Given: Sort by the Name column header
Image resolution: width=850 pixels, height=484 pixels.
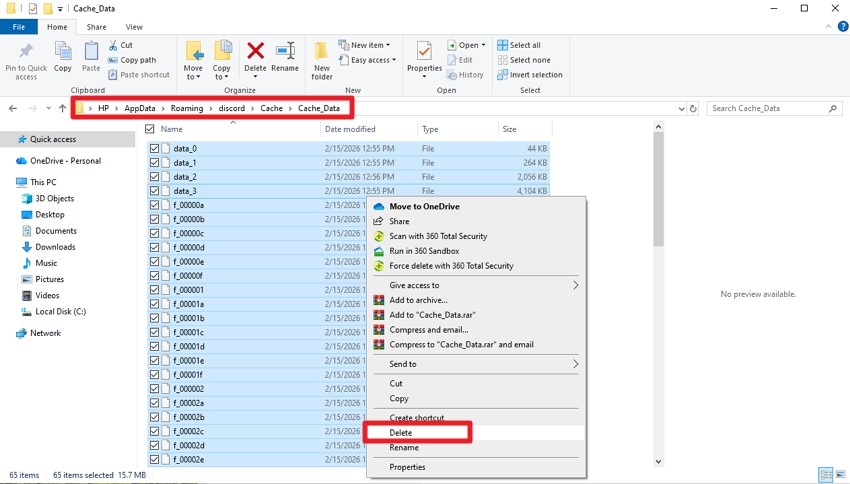Looking at the screenshot, I should [171, 129].
